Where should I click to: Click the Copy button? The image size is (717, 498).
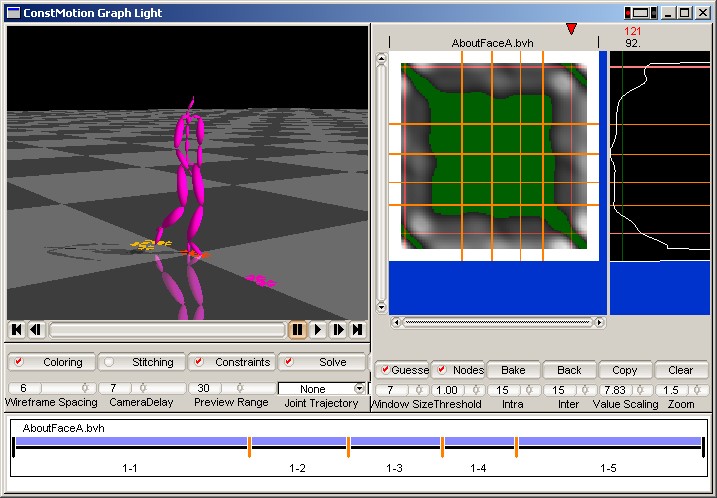[625, 370]
